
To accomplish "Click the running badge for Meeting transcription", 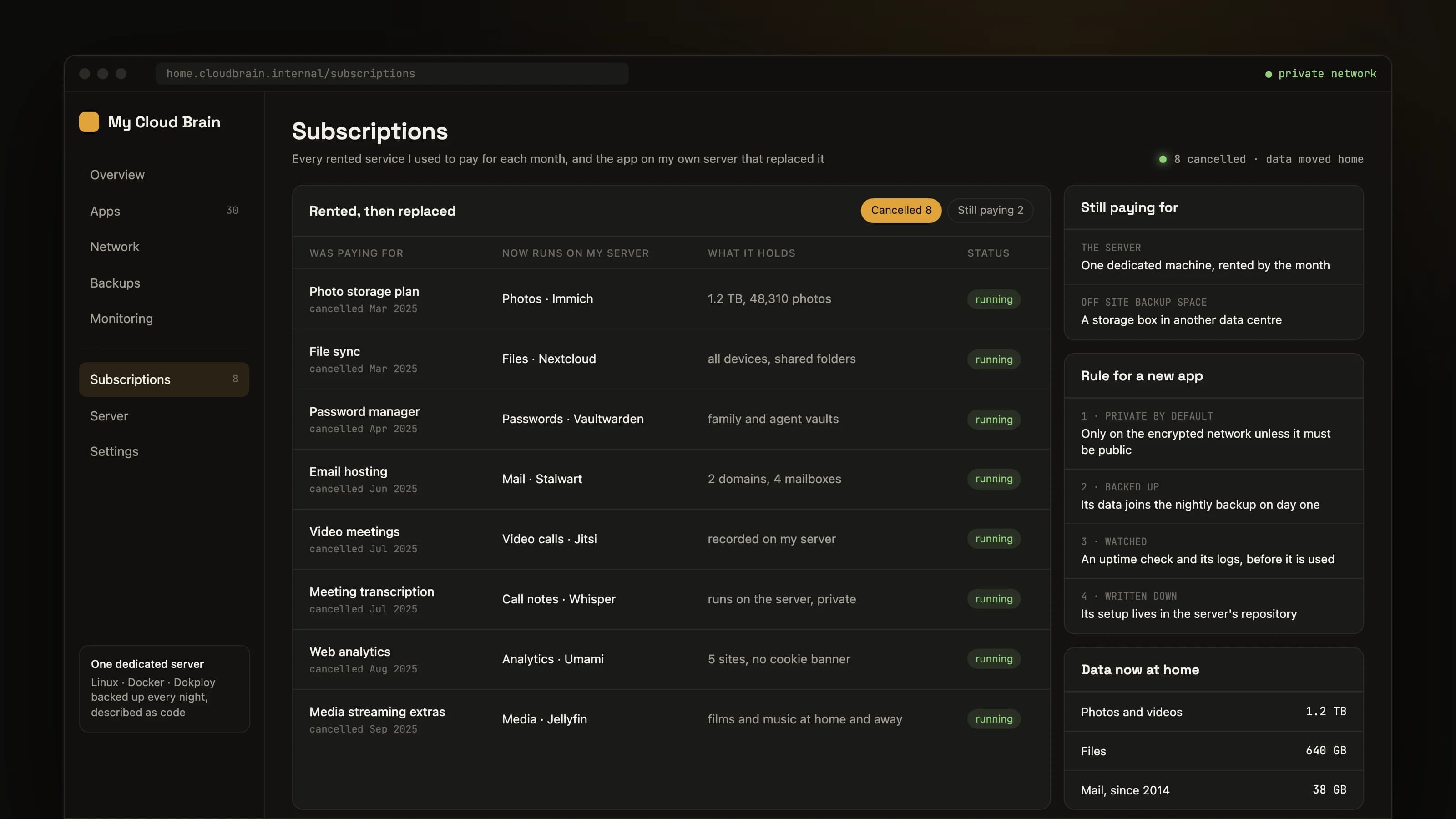I will click(994, 599).
